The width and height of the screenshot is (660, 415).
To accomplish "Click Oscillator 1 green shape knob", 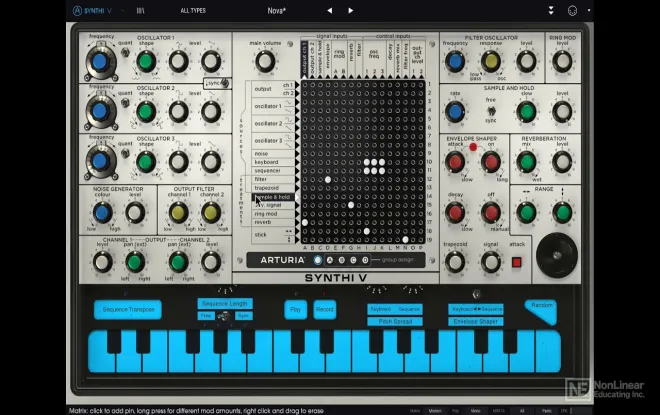I will tap(146, 61).
